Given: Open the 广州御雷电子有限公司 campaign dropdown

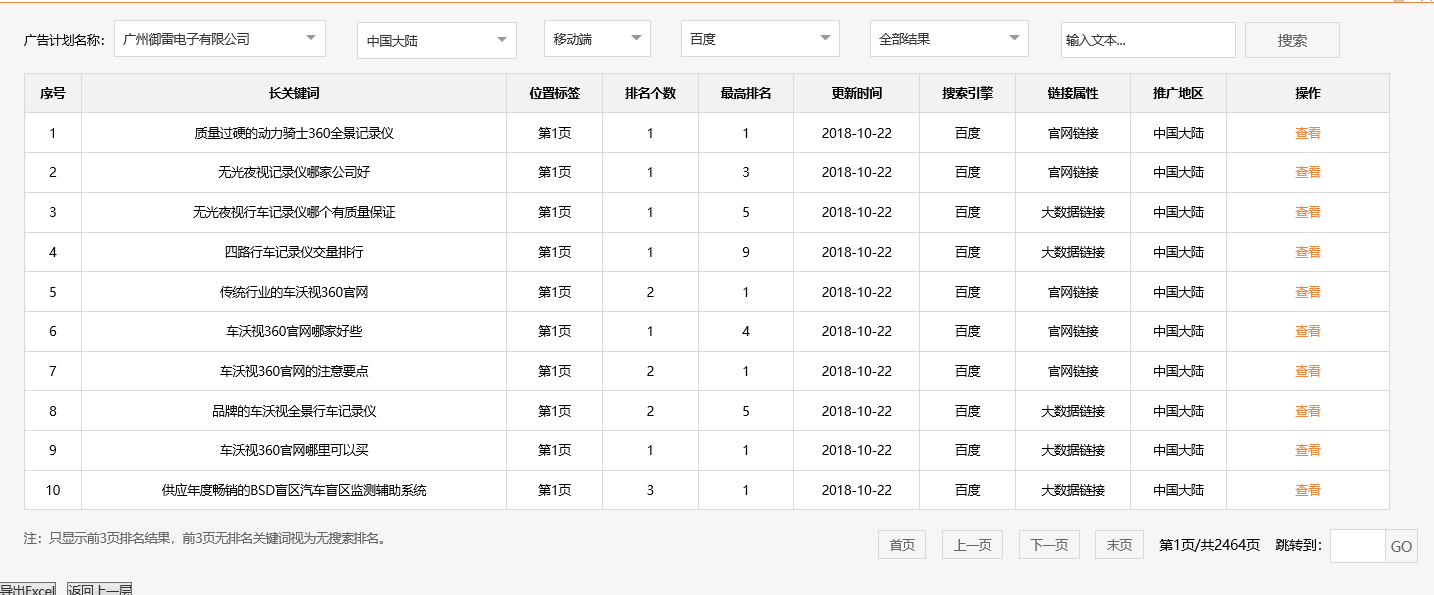Looking at the screenshot, I should [x=219, y=38].
